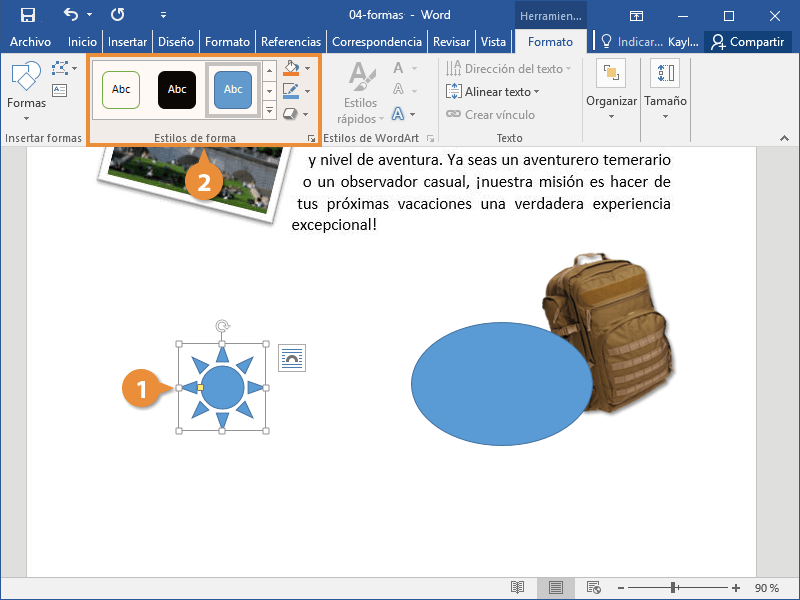Click the Indicar lightbulb search box

click(632, 42)
